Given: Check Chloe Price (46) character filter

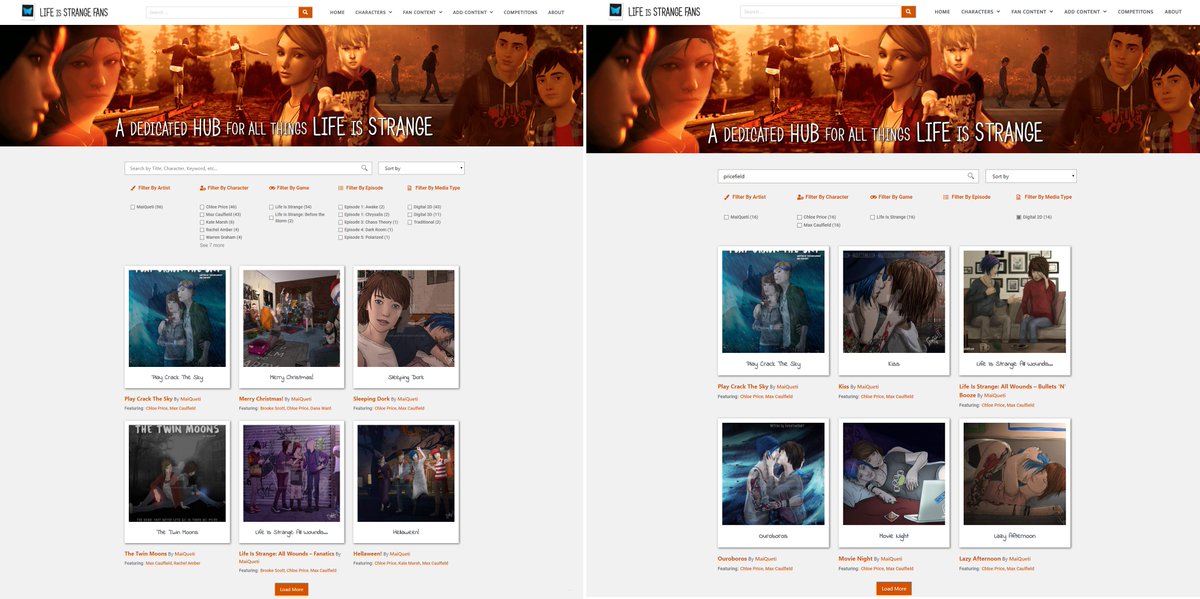Looking at the screenshot, I should tap(202, 207).
